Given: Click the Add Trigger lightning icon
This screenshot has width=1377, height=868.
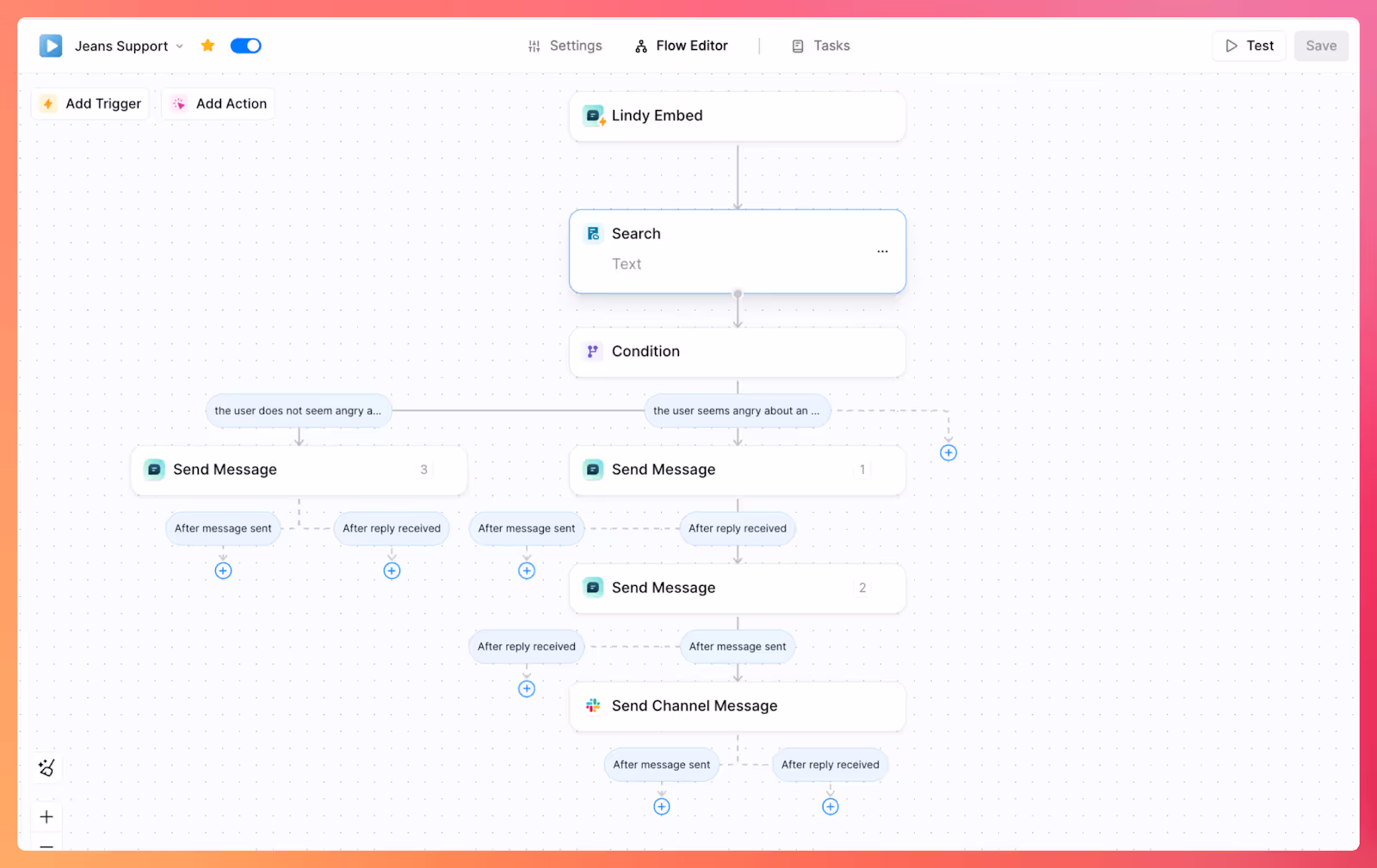Looking at the screenshot, I should point(48,103).
